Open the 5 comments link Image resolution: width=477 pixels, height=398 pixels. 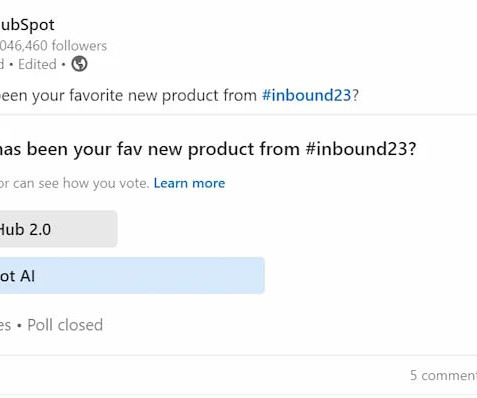coord(443,376)
